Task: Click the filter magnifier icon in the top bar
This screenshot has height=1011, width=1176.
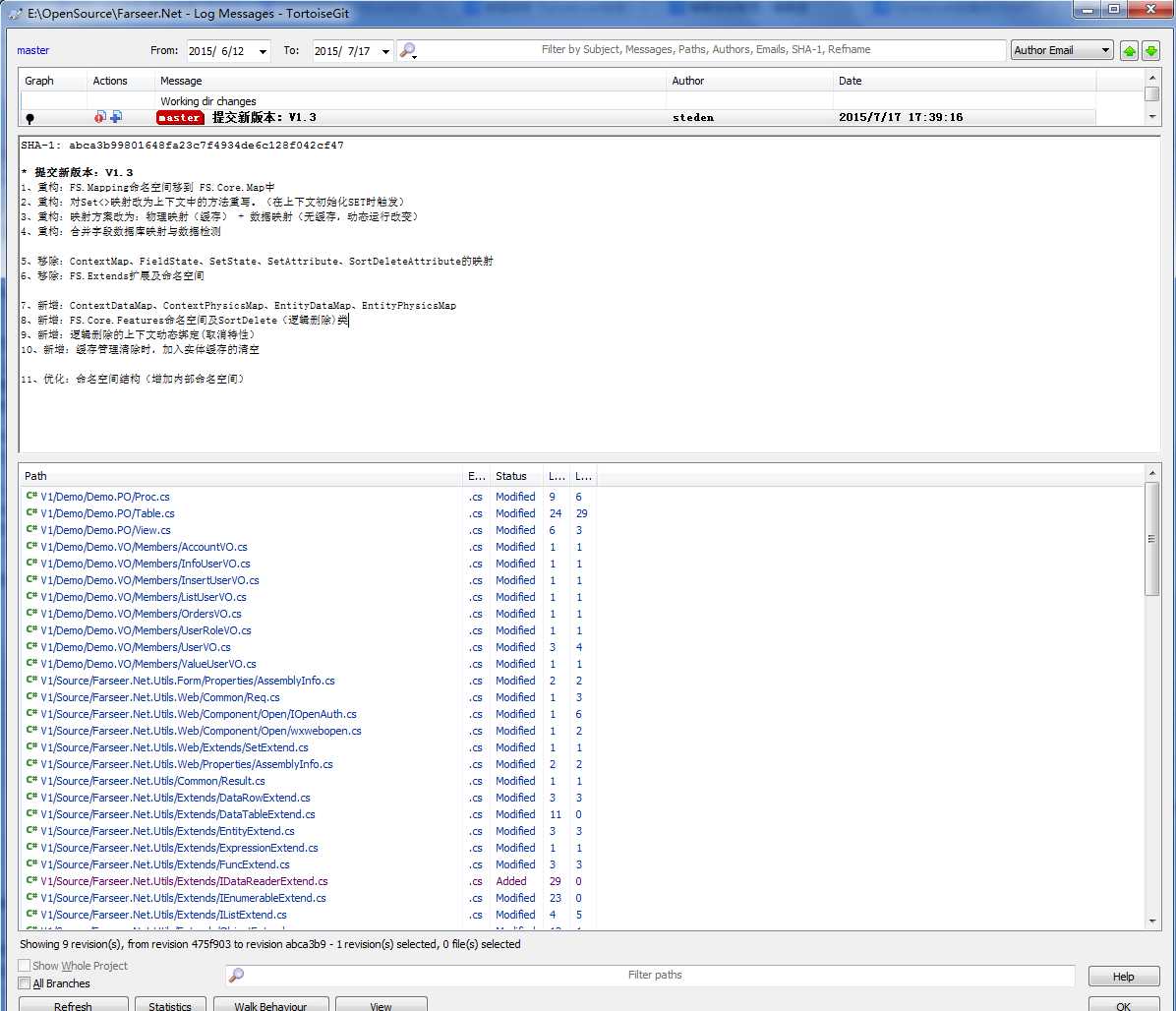Action: (408, 50)
